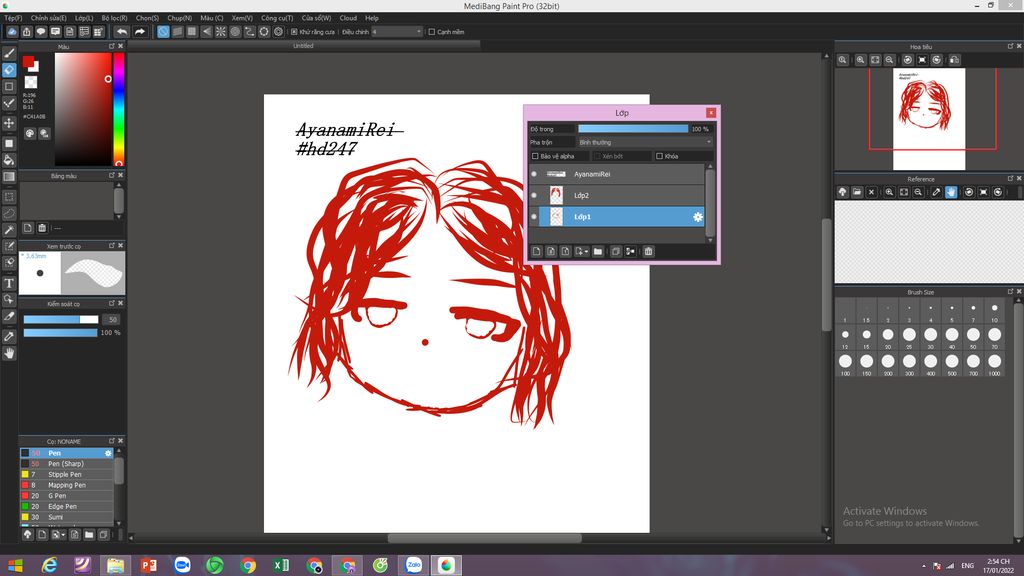Click the Undo arrow in the toolbar
This screenshot has width=1024, height=576.
pos(122,31)
